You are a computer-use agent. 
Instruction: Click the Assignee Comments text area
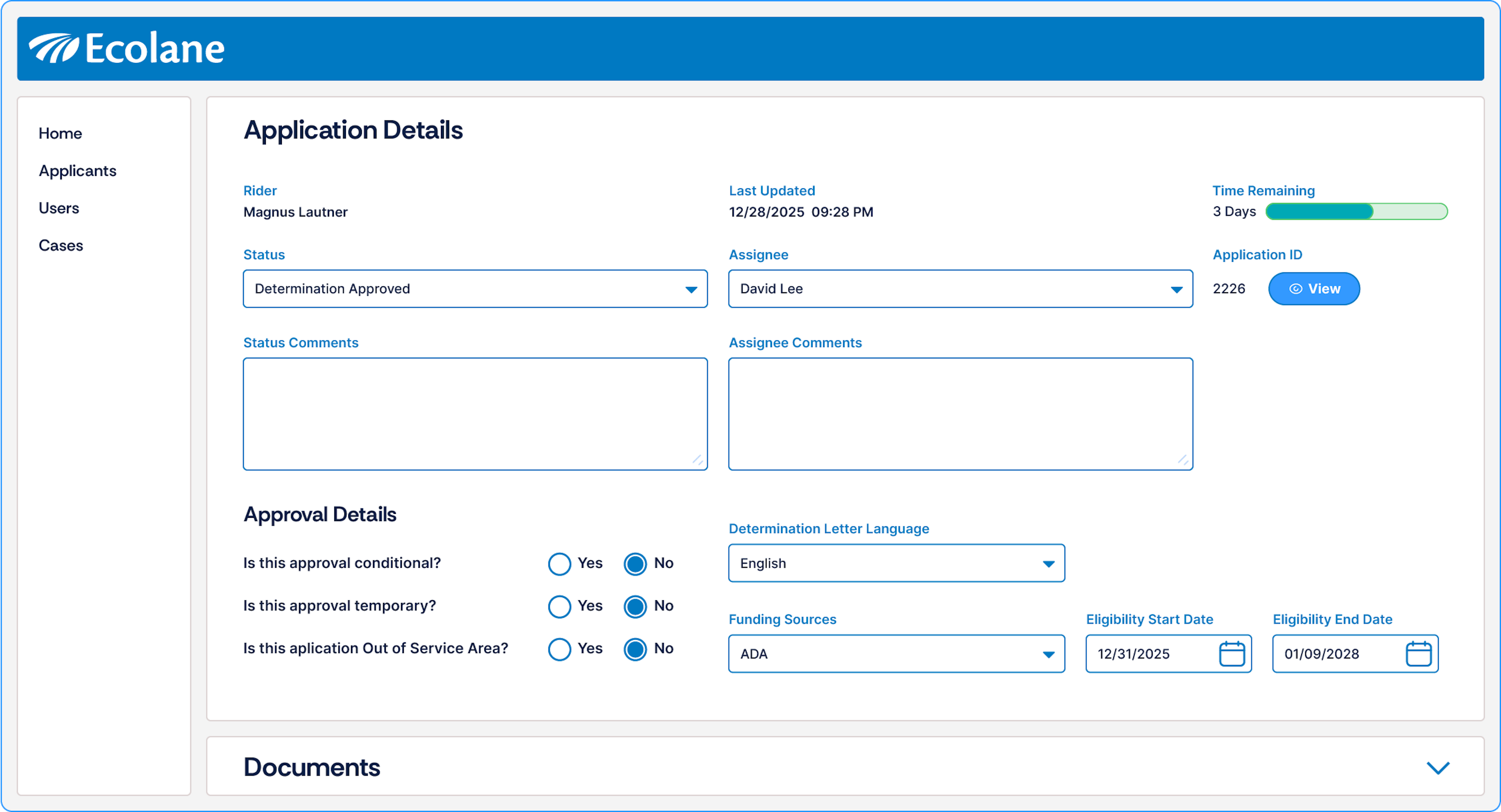[x=960, y=413]
